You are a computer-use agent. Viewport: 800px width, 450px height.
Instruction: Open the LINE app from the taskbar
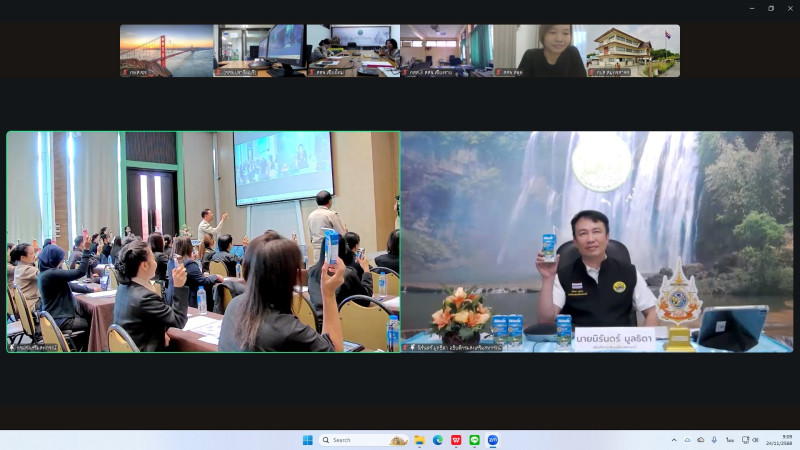(474, 440)
